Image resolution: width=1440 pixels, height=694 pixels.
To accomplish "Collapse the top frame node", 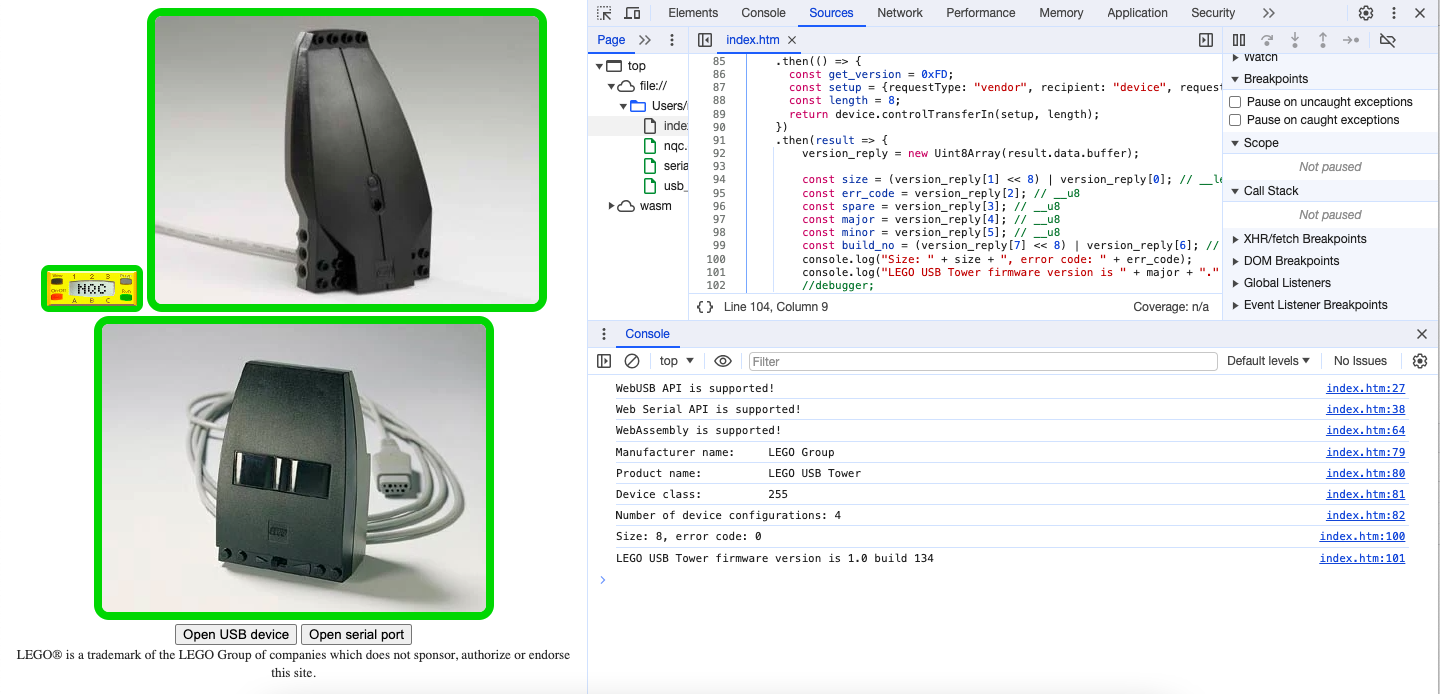I will click(x=599, y=66).
